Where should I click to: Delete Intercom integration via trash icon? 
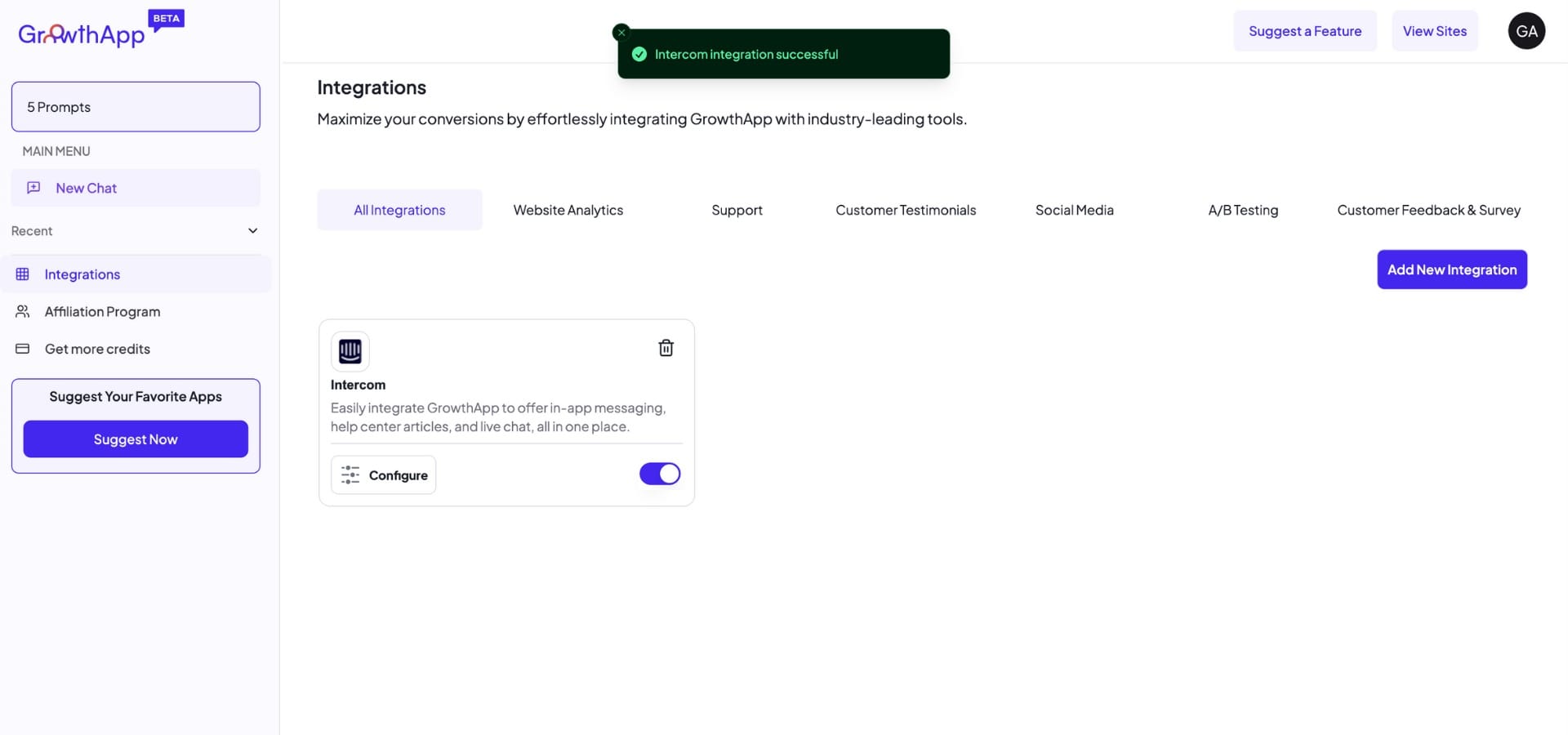pos(666,348)
